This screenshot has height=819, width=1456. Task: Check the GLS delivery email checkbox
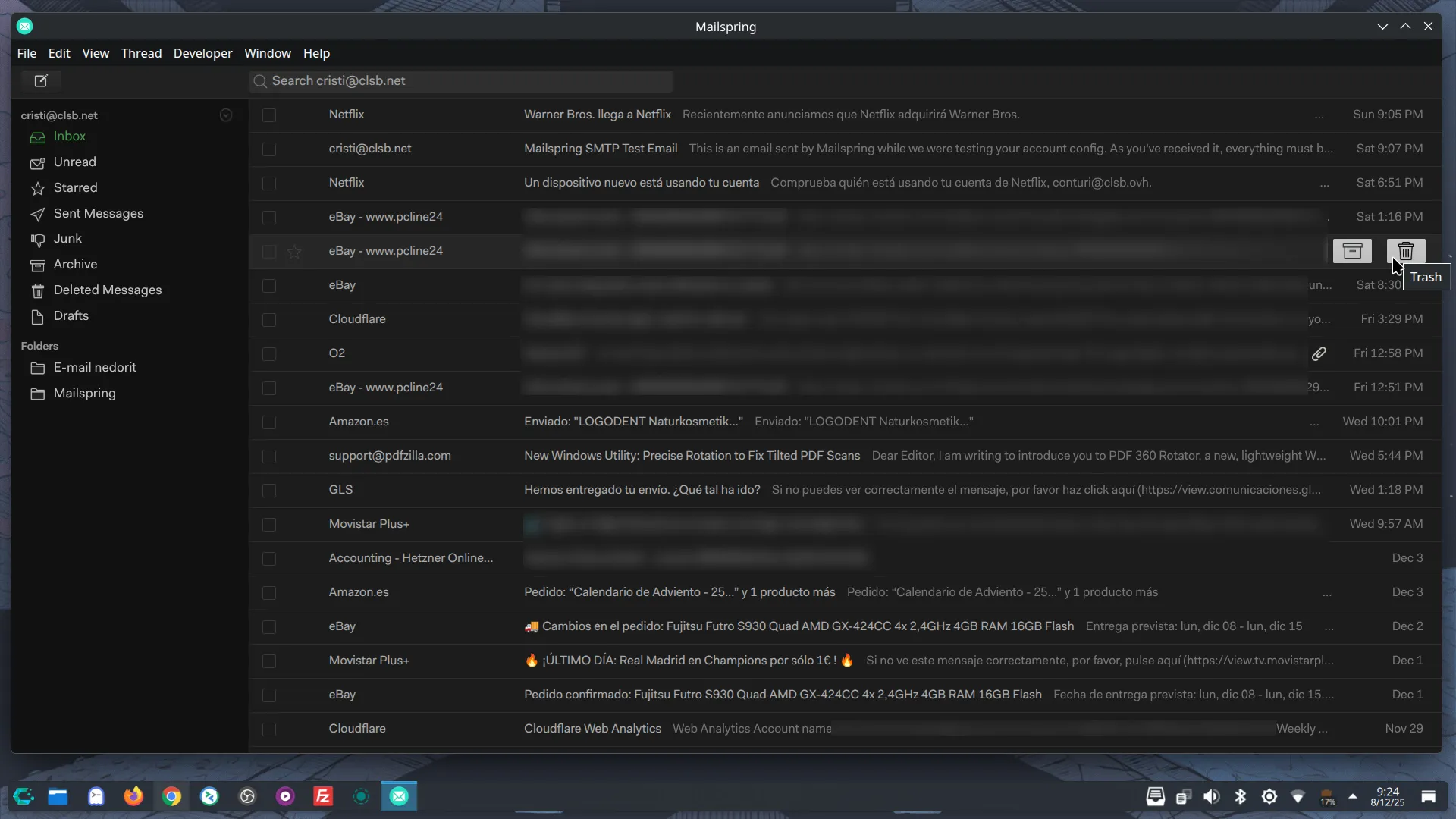click(269, 491)
